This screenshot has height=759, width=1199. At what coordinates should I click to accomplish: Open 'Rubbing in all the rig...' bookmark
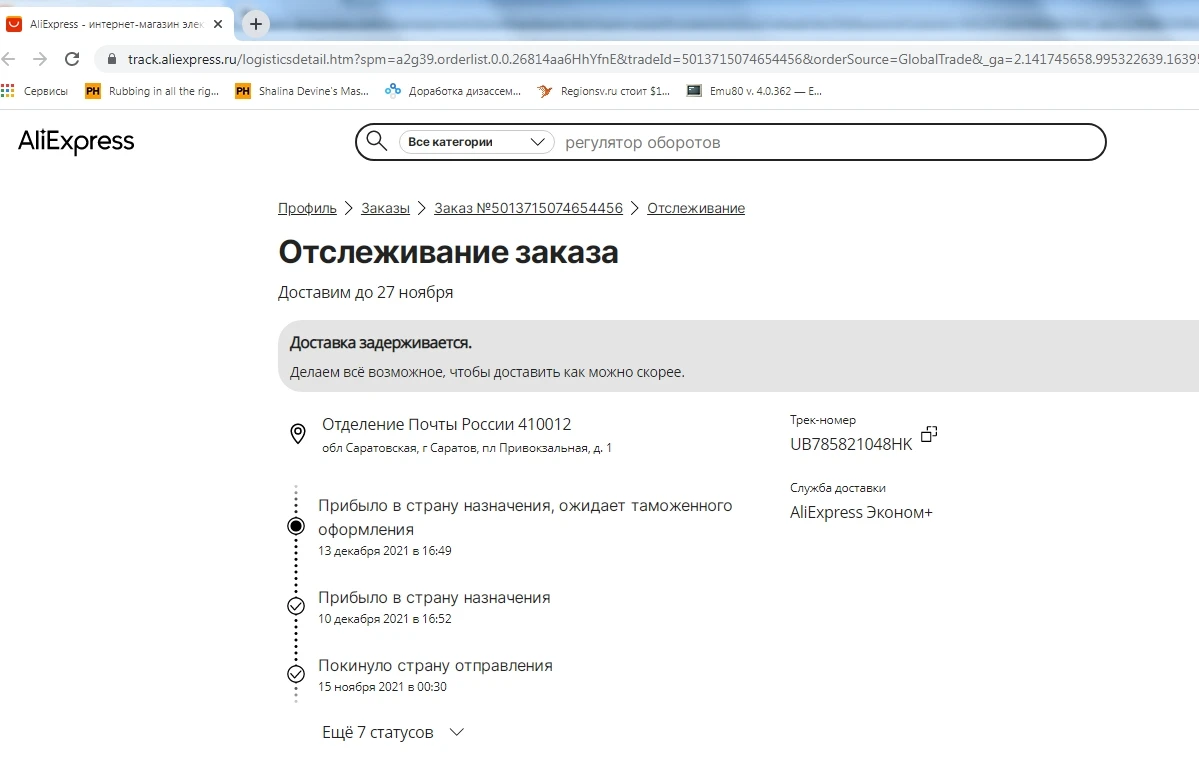tap(152, 91)
